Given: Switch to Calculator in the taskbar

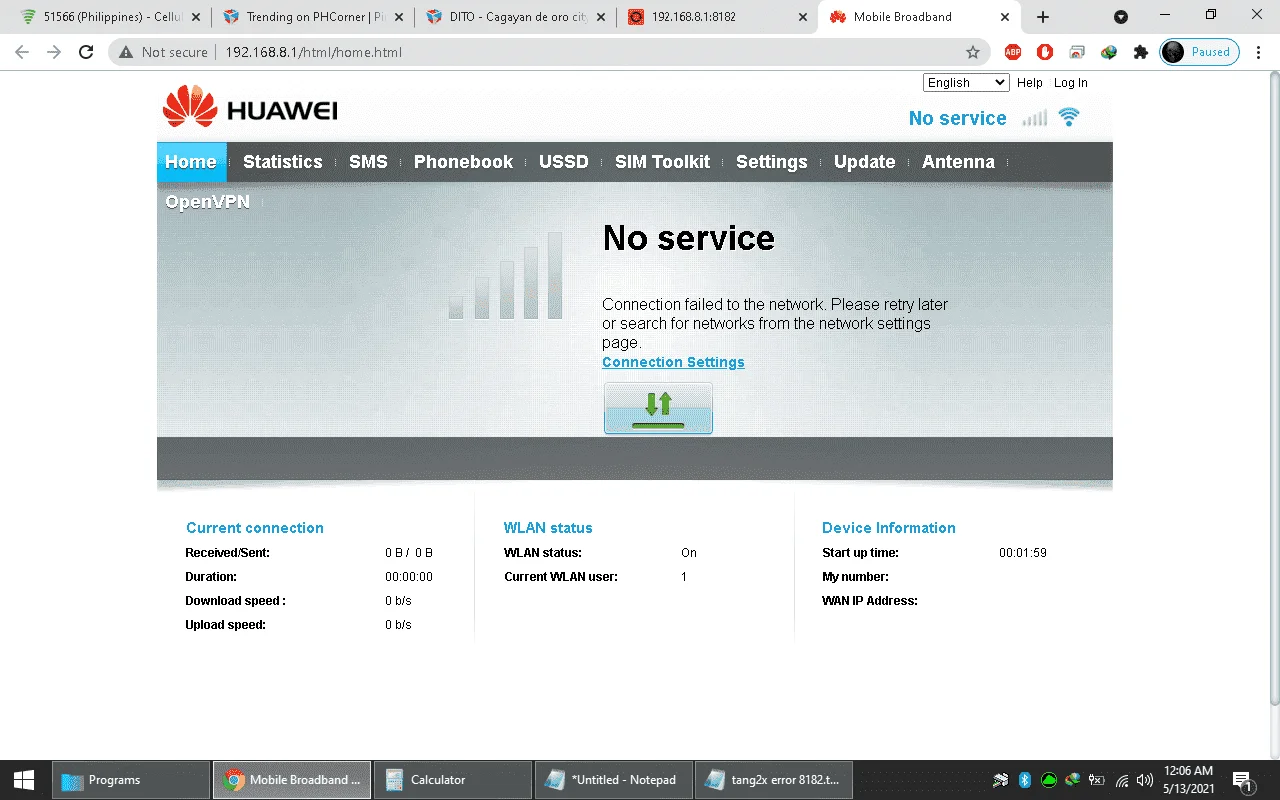Looking at the screenshot, I should click(452, 780).
